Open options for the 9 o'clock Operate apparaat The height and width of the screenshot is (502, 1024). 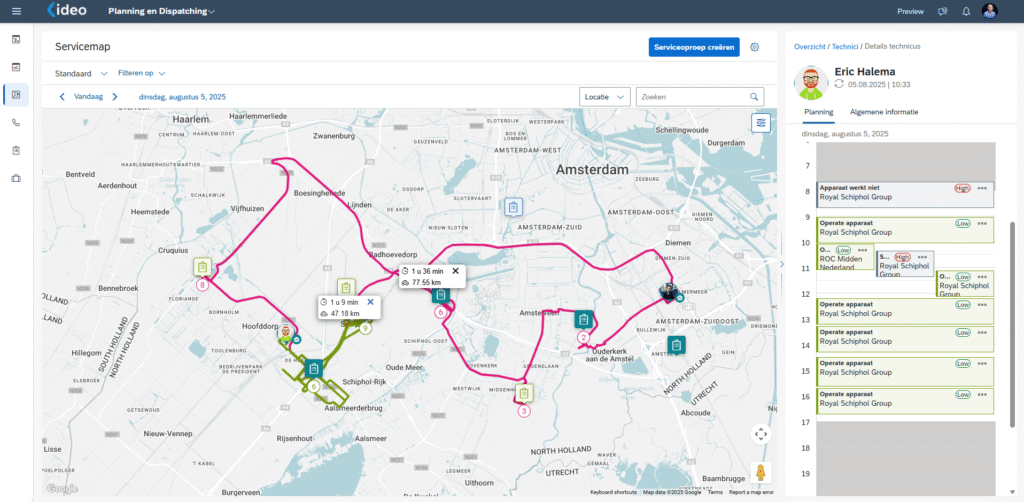[x=982, y=223]
